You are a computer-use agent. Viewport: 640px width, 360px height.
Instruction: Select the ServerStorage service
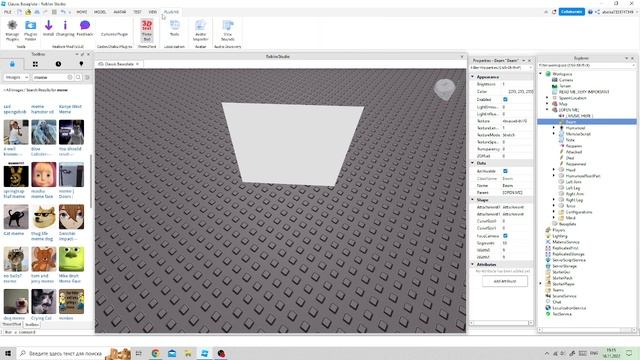[x=564, y=266]
